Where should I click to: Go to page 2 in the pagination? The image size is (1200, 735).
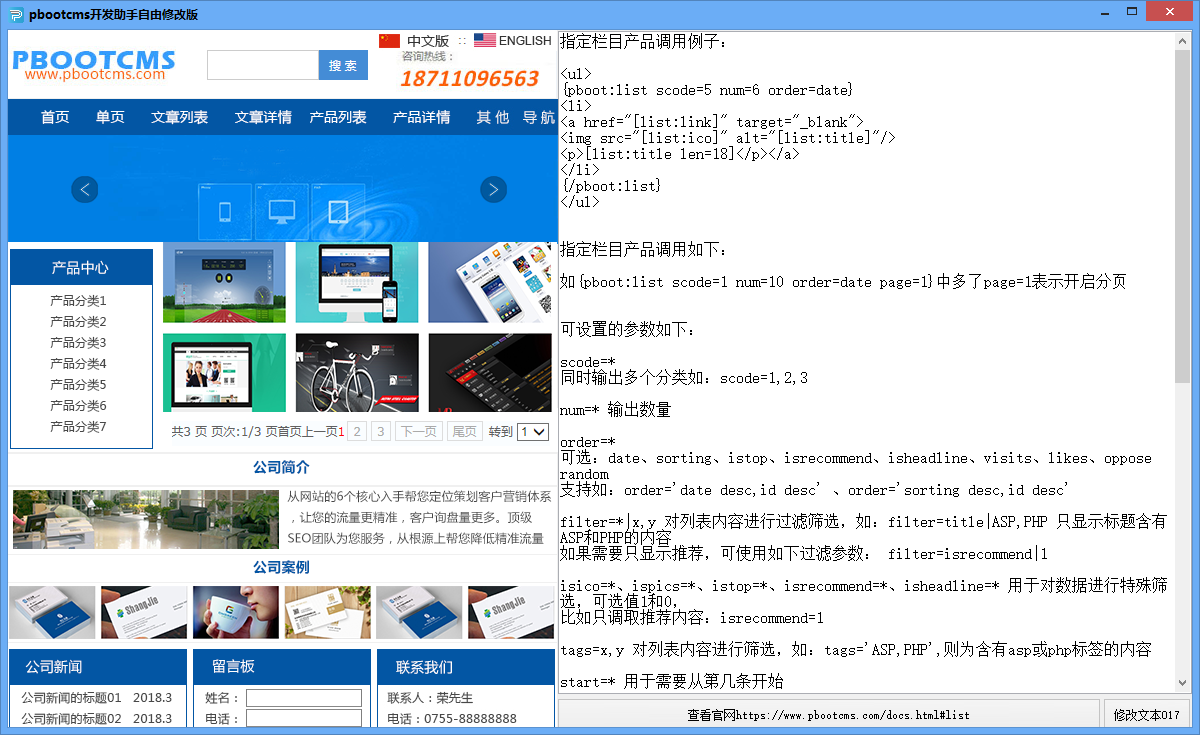pyautogui.click(x=357, y=431)
